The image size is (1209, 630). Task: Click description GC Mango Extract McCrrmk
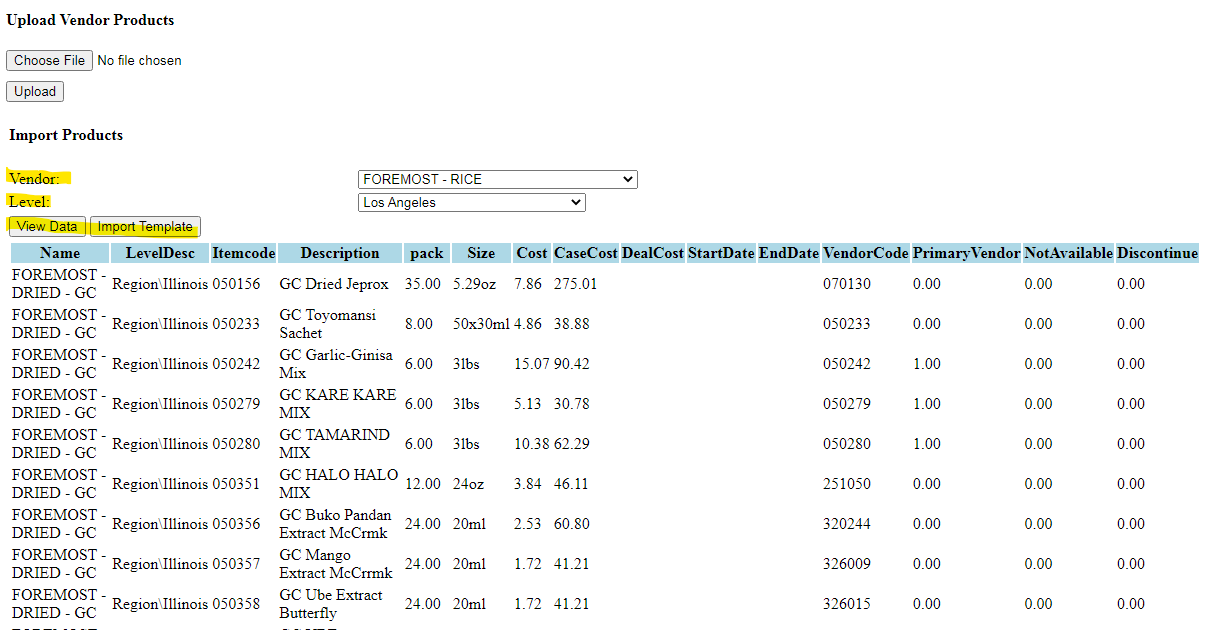(x=336, y=564)
